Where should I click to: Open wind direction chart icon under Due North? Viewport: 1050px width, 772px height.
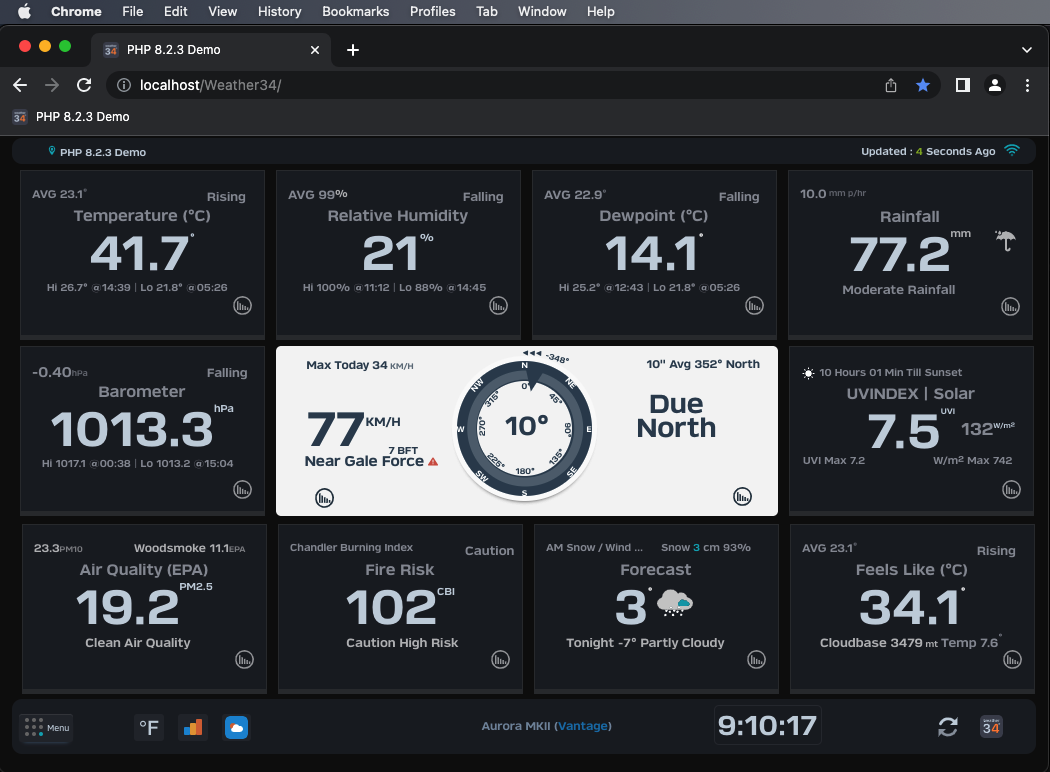coord(743,496)
